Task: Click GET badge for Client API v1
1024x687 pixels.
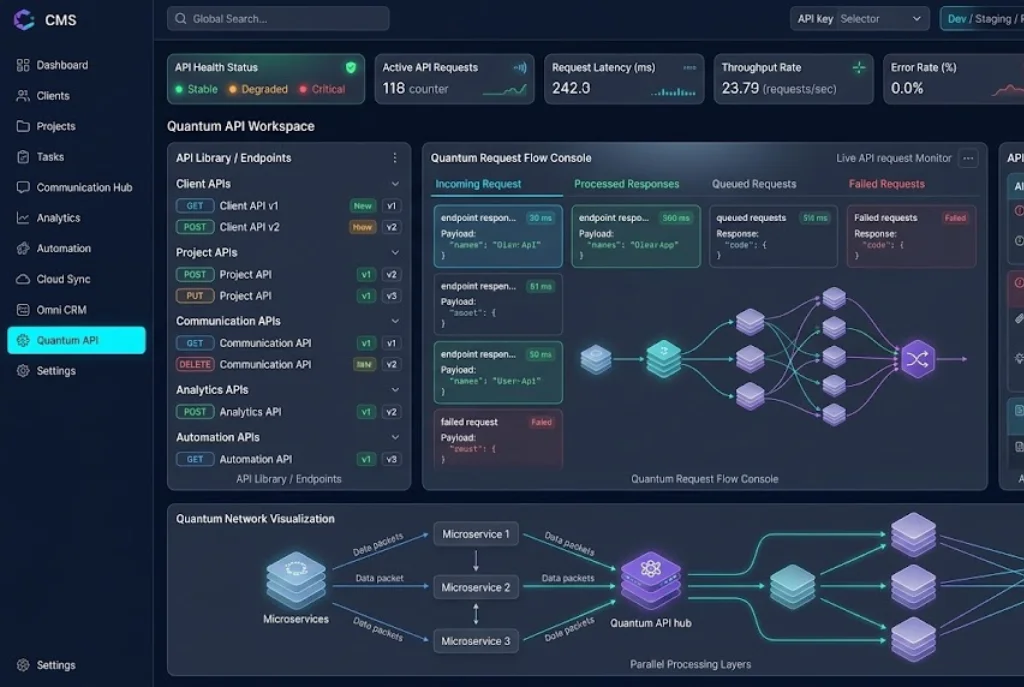Action: click(195, 206)
